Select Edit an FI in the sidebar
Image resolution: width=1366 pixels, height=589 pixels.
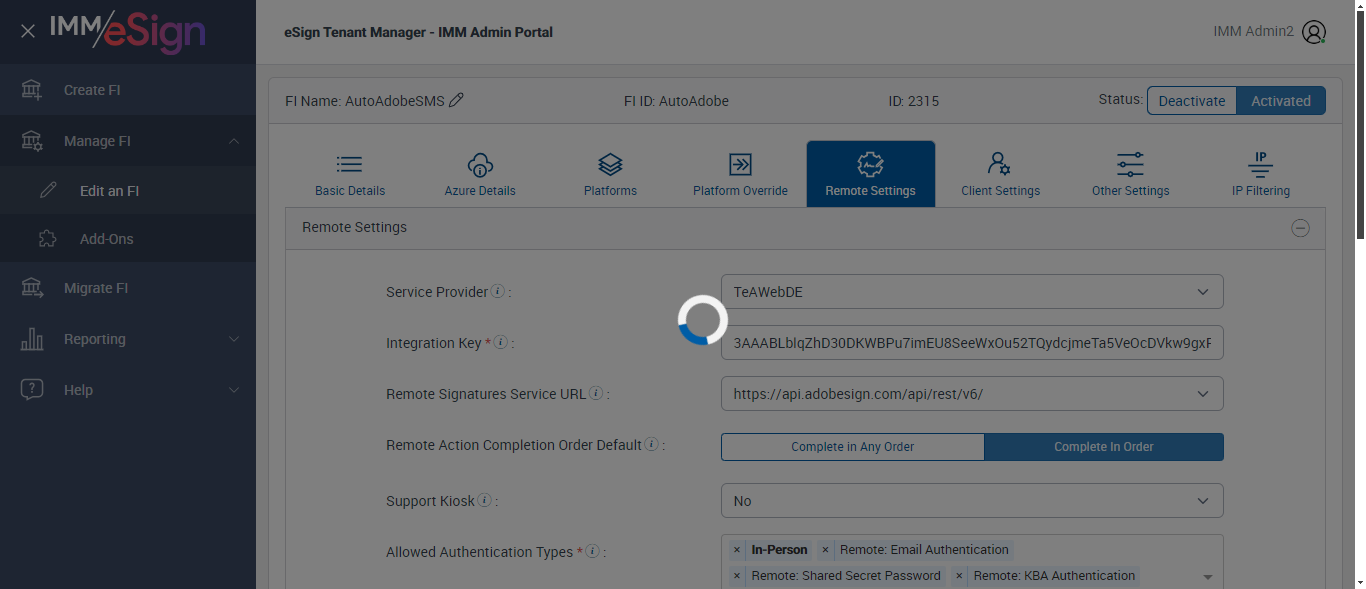(x=128, y=191)
